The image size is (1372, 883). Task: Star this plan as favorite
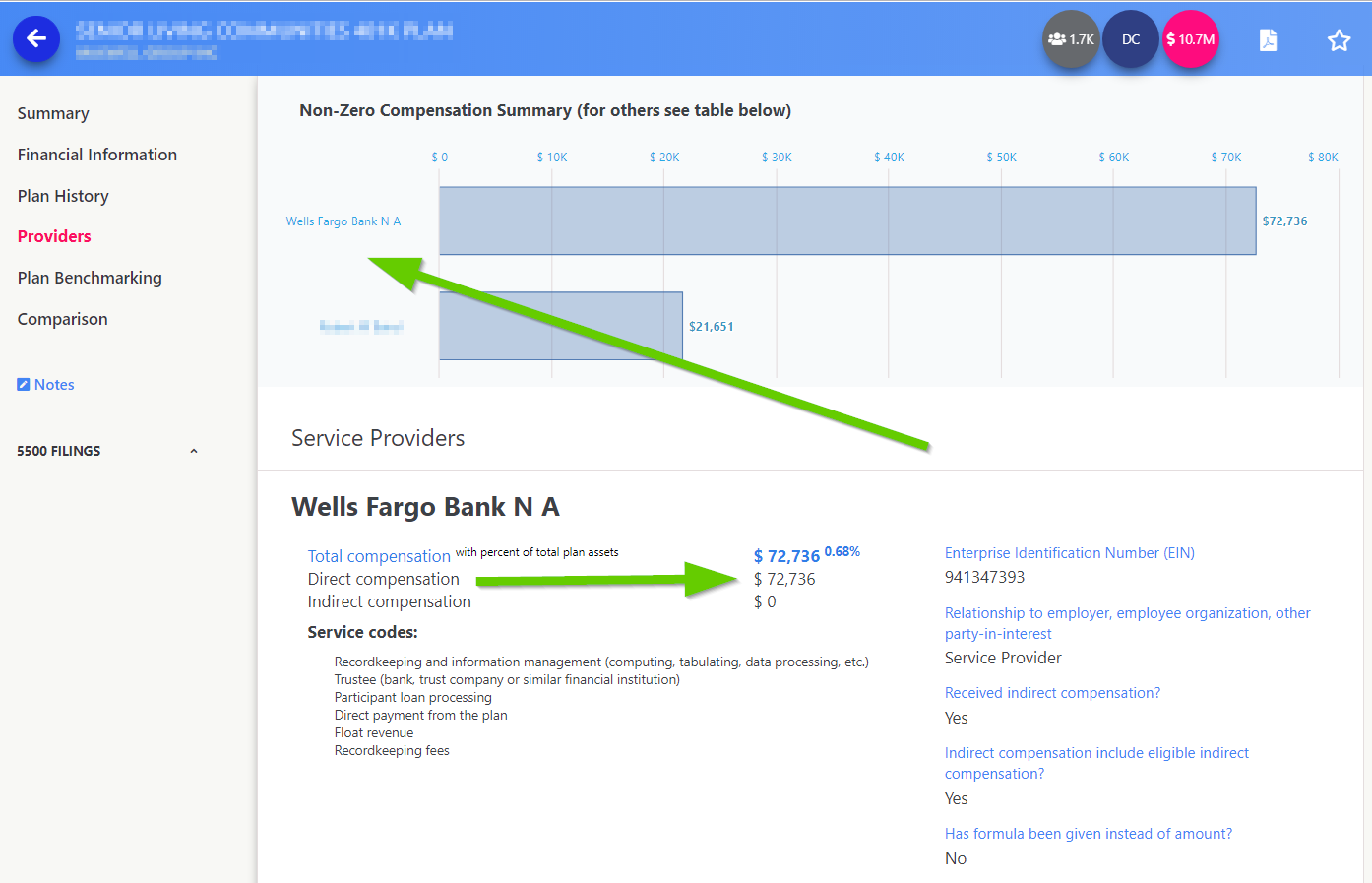point(1339,40)
